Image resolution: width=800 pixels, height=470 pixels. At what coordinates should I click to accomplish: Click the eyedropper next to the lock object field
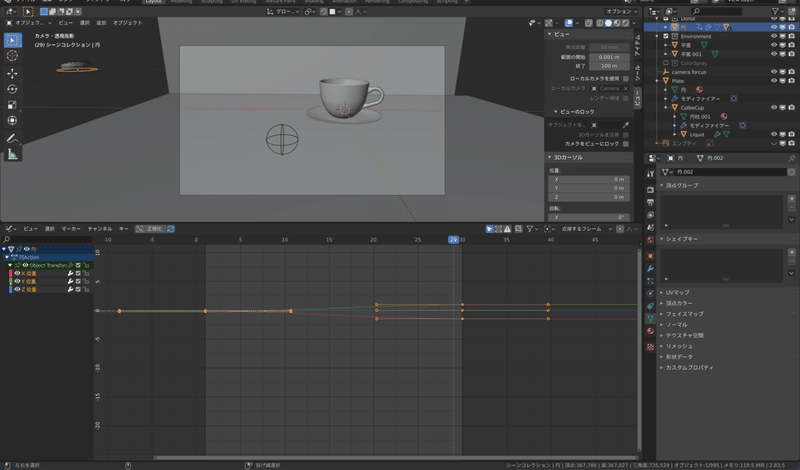click(626, 124)
